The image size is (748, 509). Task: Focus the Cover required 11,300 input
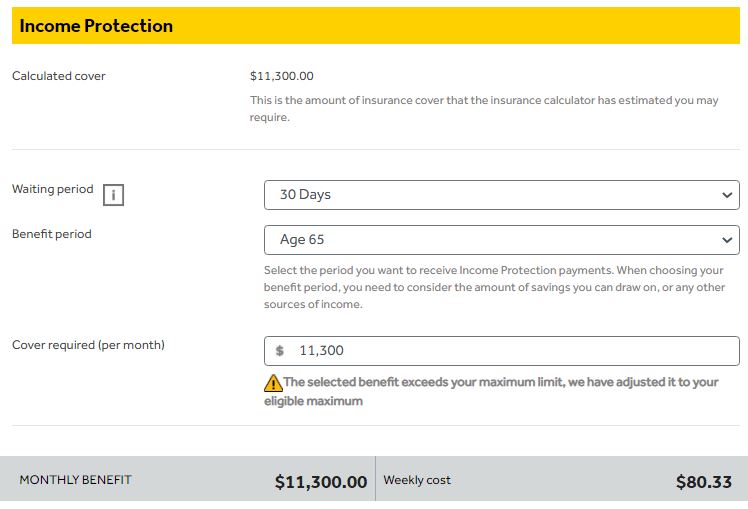tap(501, 351)
